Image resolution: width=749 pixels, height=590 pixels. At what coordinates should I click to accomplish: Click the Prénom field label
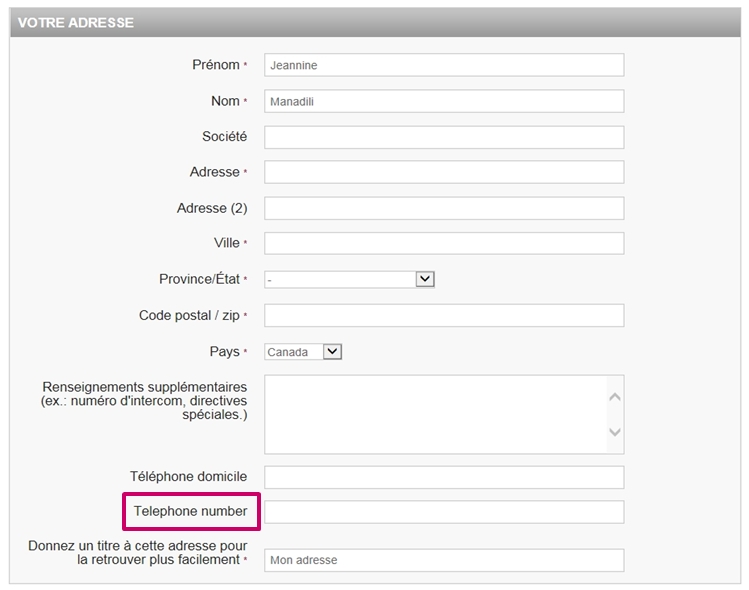[x=216, y=64]
